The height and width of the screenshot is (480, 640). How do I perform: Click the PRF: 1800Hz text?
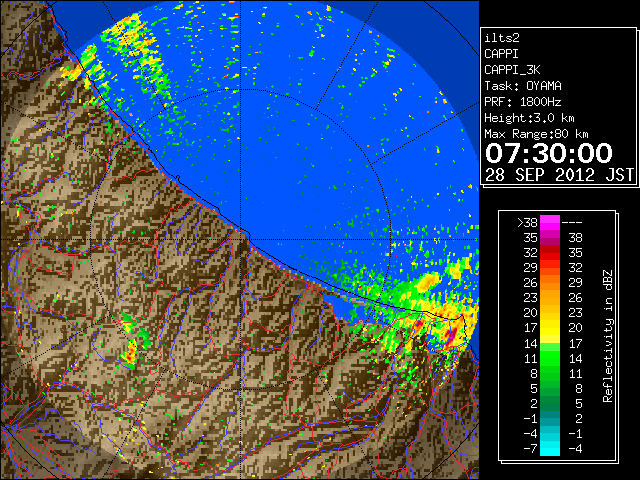523,102
